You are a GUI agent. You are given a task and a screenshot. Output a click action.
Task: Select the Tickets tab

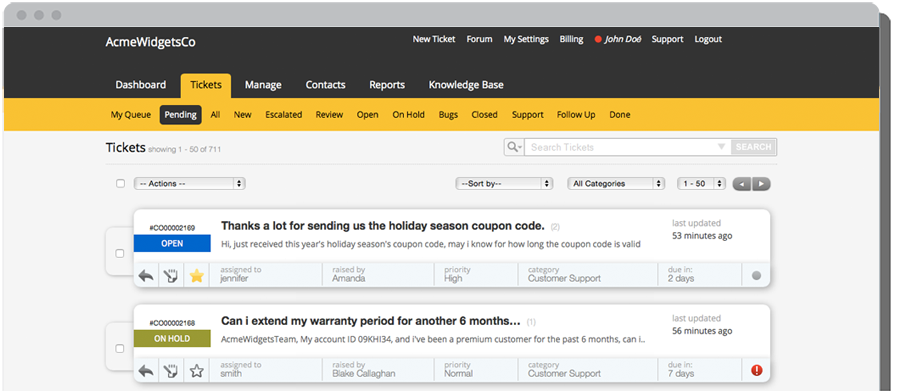[x=206, y=85]
